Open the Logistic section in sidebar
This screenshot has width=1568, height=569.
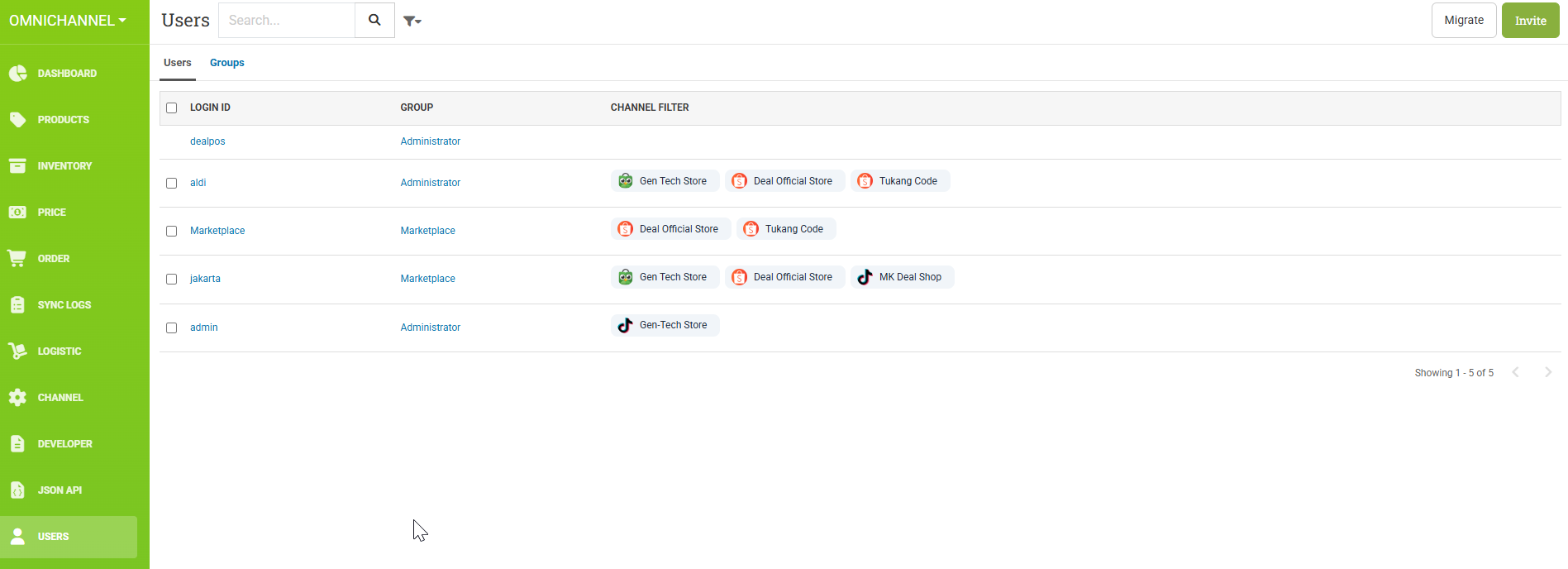coord(59,351)
